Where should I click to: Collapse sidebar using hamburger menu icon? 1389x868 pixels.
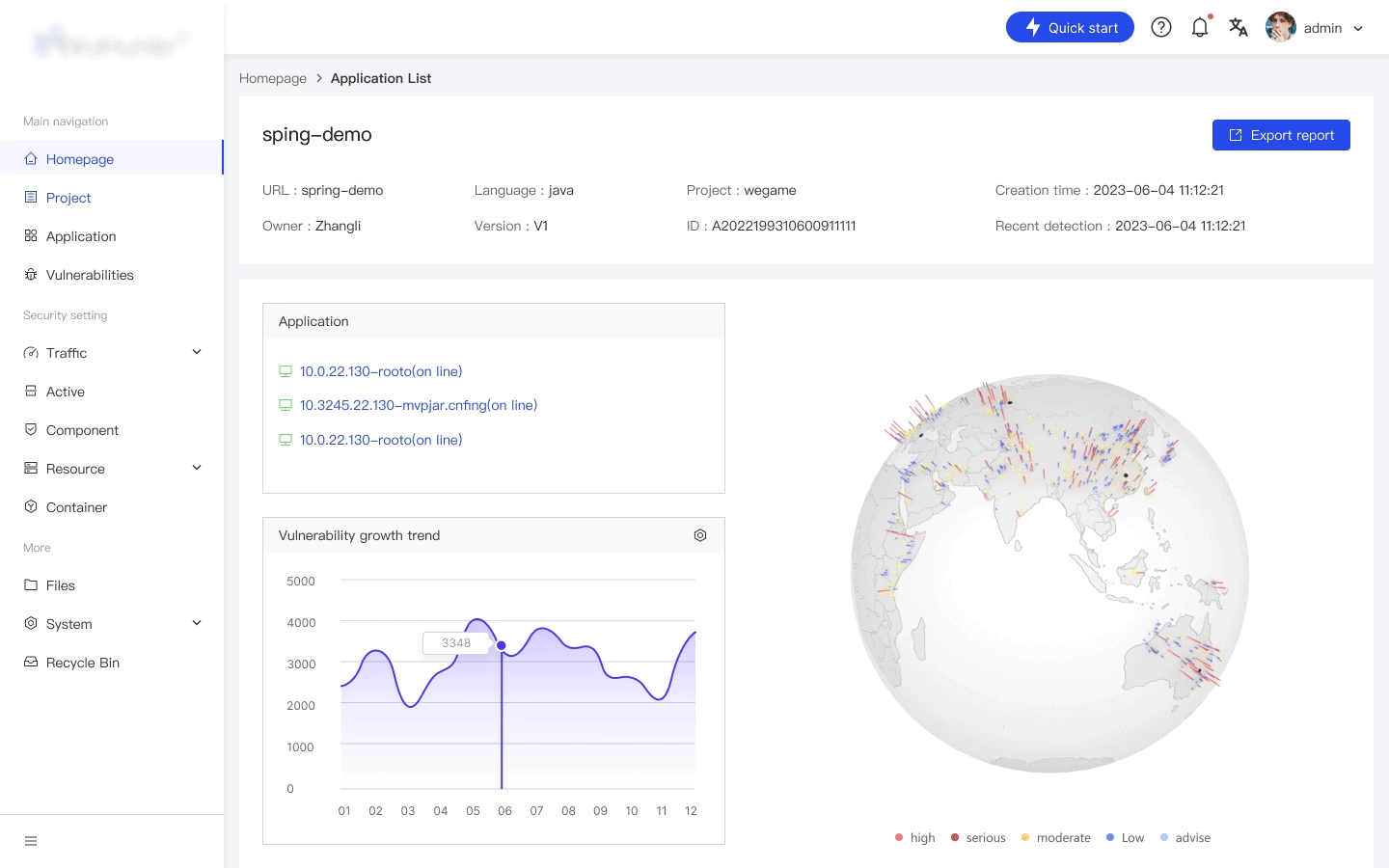[x=31, y=841]
